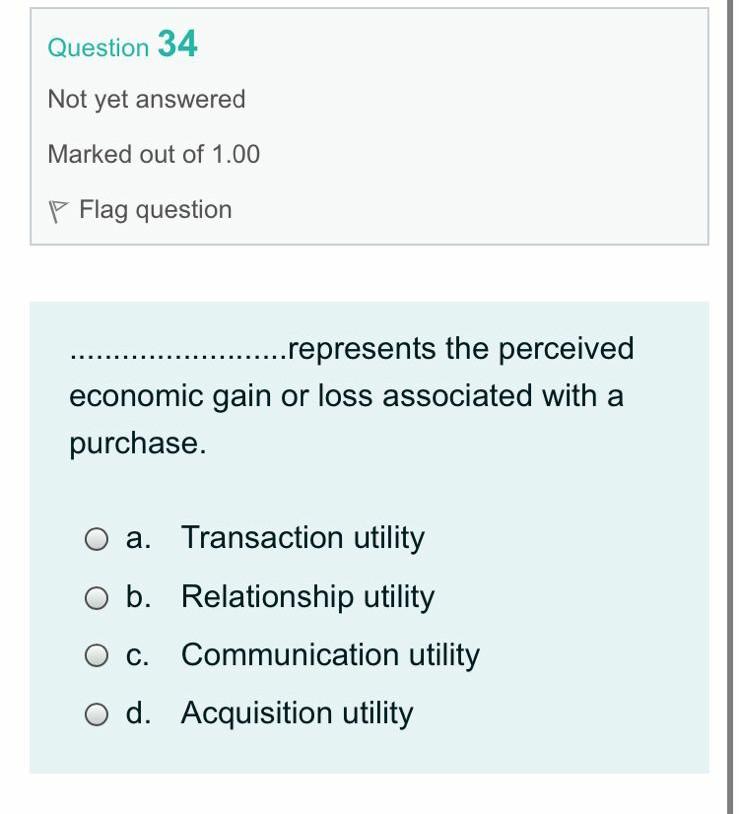Viewport: 739px width, 814px height.
Task: Click the Not yet answered status text
Action: (x=147, y=99)
